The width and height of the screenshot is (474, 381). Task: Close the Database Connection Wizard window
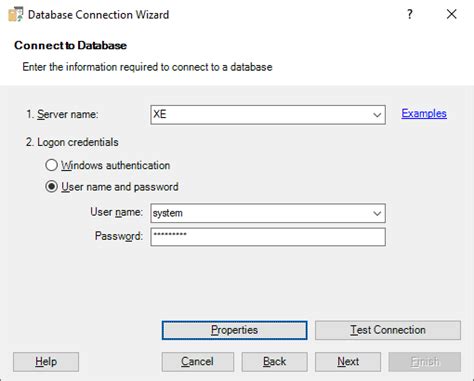(x=451, y=14)
